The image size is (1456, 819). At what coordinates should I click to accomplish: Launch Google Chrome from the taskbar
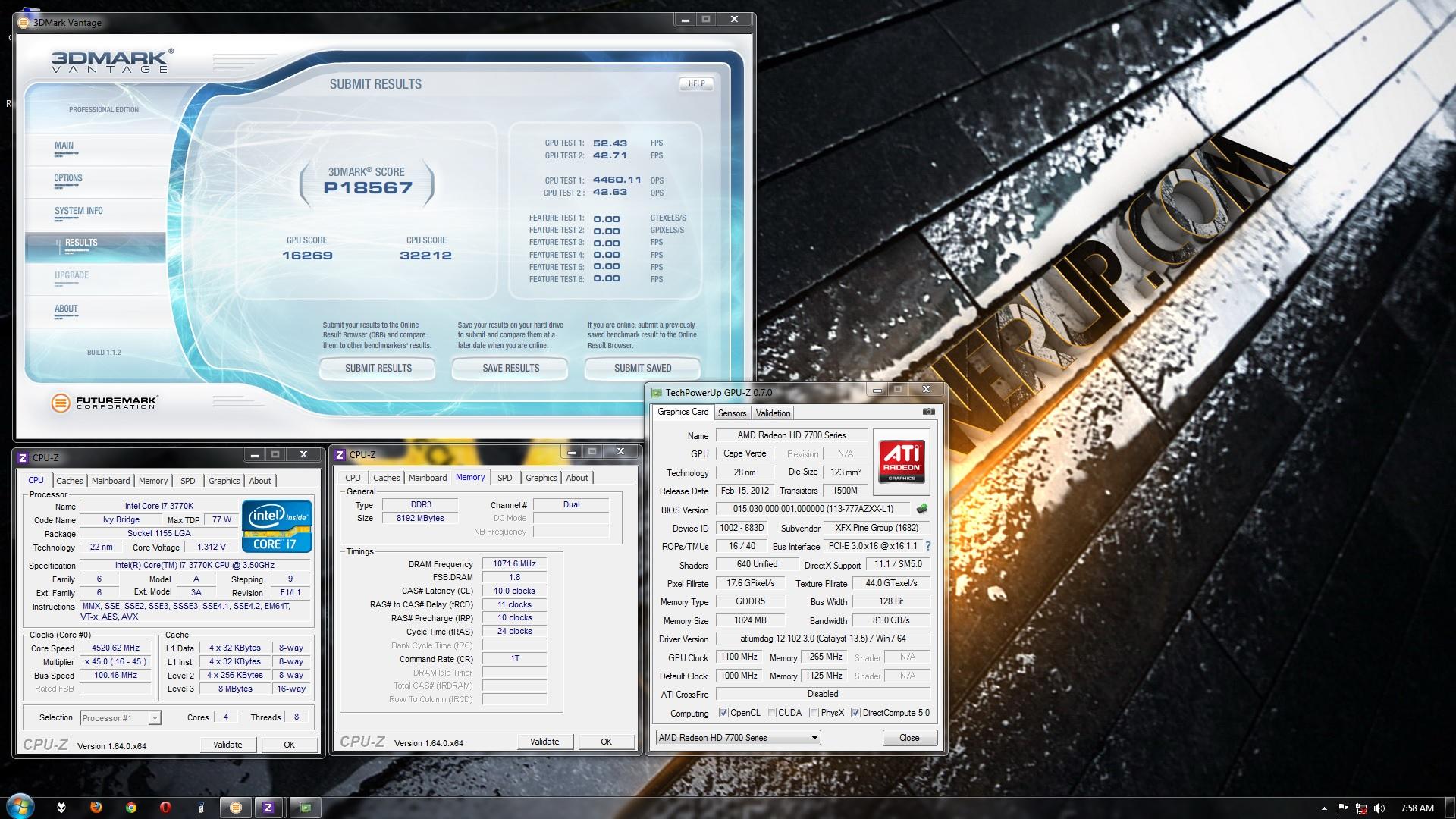click(x=130, y=808)
